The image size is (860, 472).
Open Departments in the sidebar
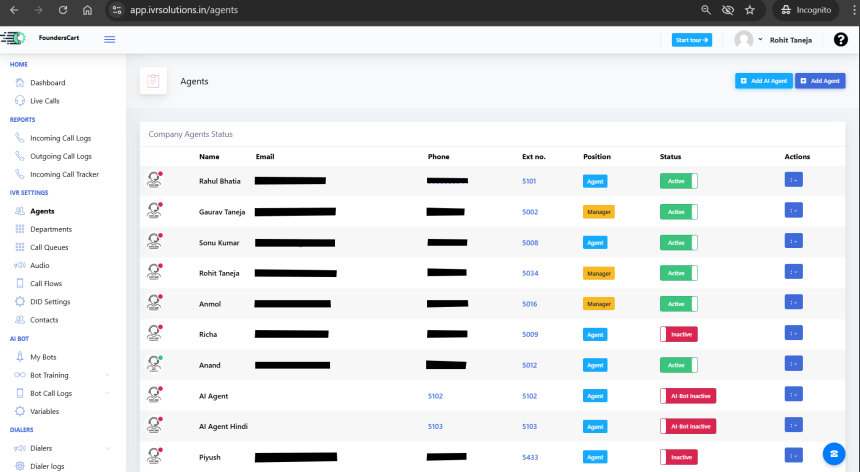(x=50, y=229)
